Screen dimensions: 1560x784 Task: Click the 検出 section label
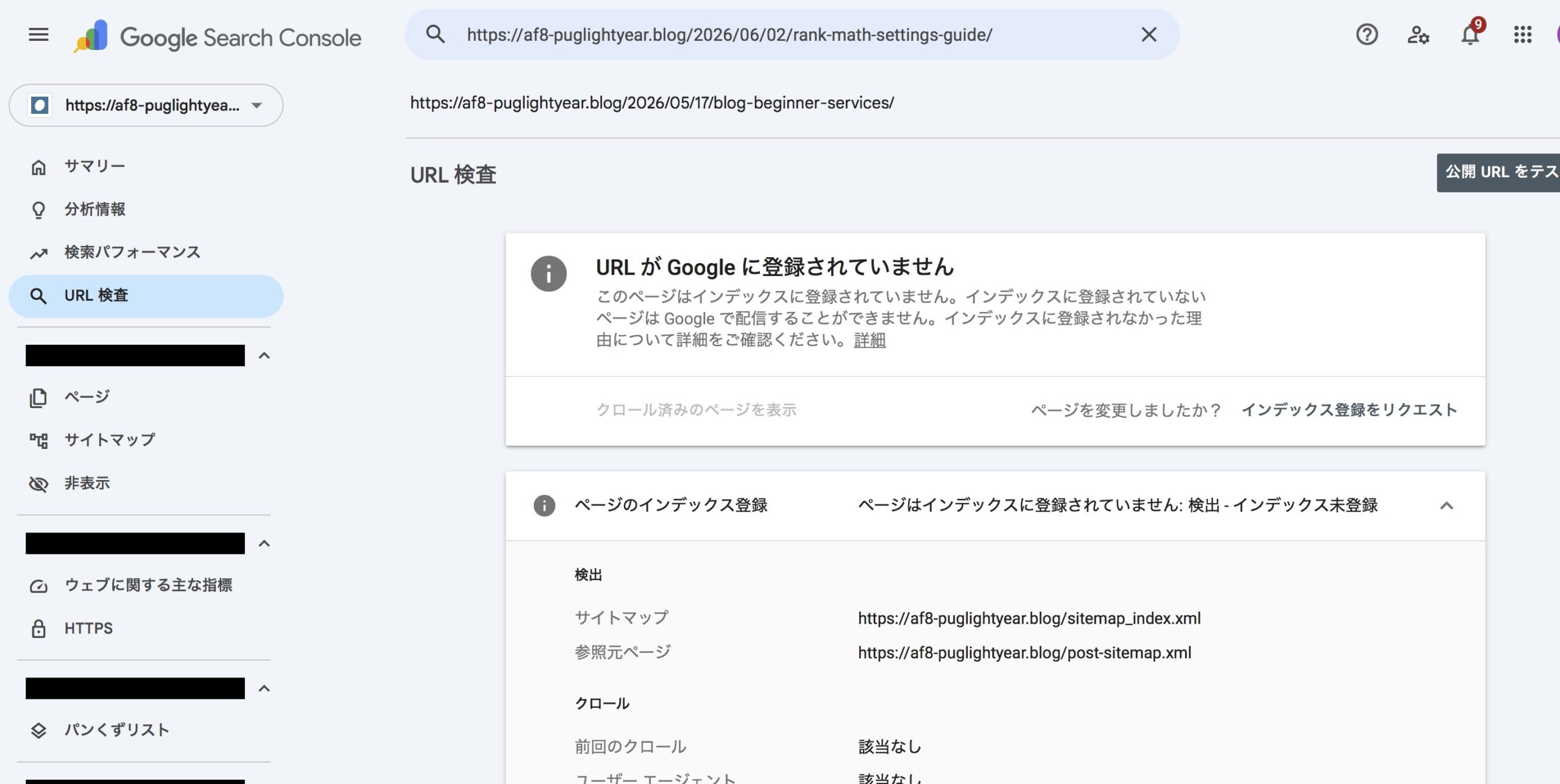pyautogui.click(x=588, y=574)
